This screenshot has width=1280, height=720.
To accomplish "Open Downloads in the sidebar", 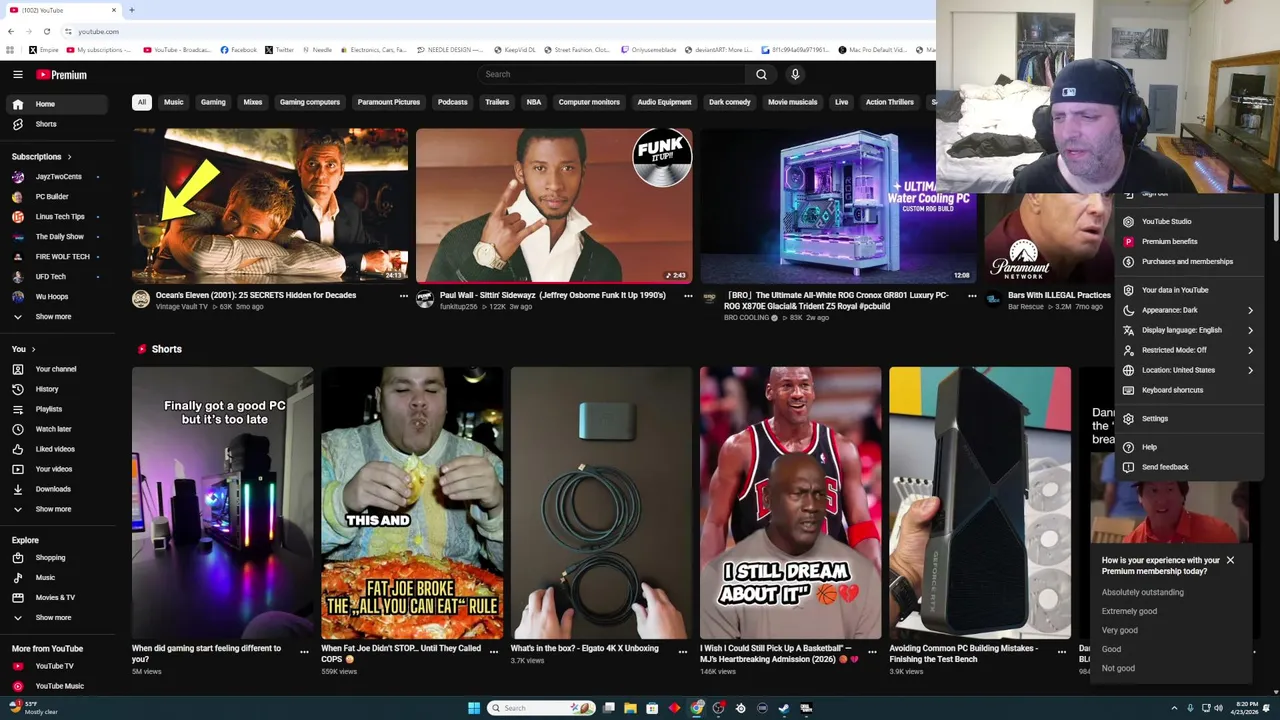I will tap(56, 489).
